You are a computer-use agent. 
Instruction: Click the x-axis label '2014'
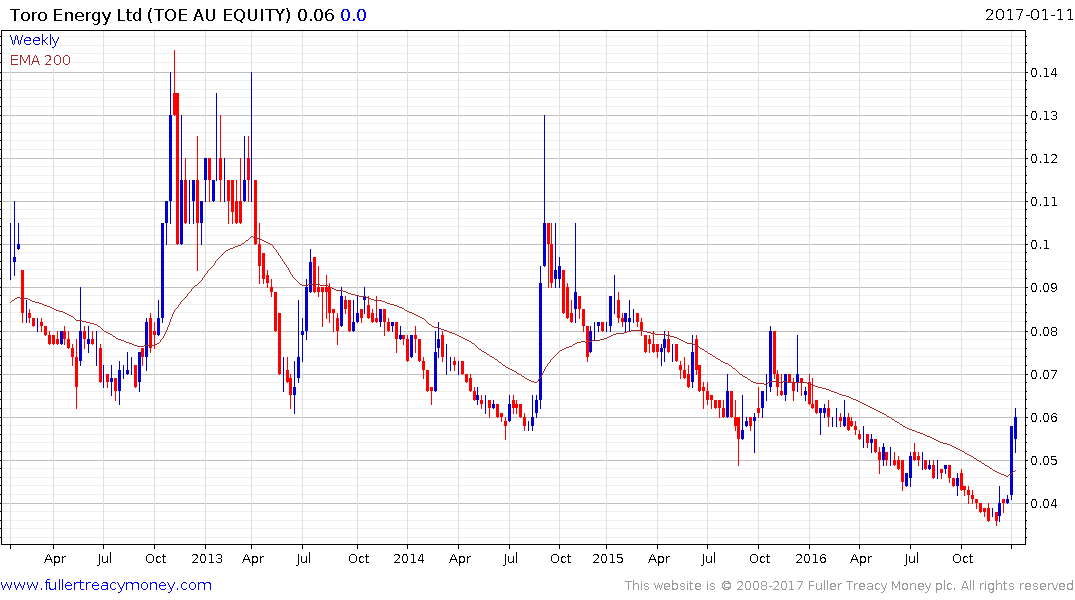(x=409, y=558)
